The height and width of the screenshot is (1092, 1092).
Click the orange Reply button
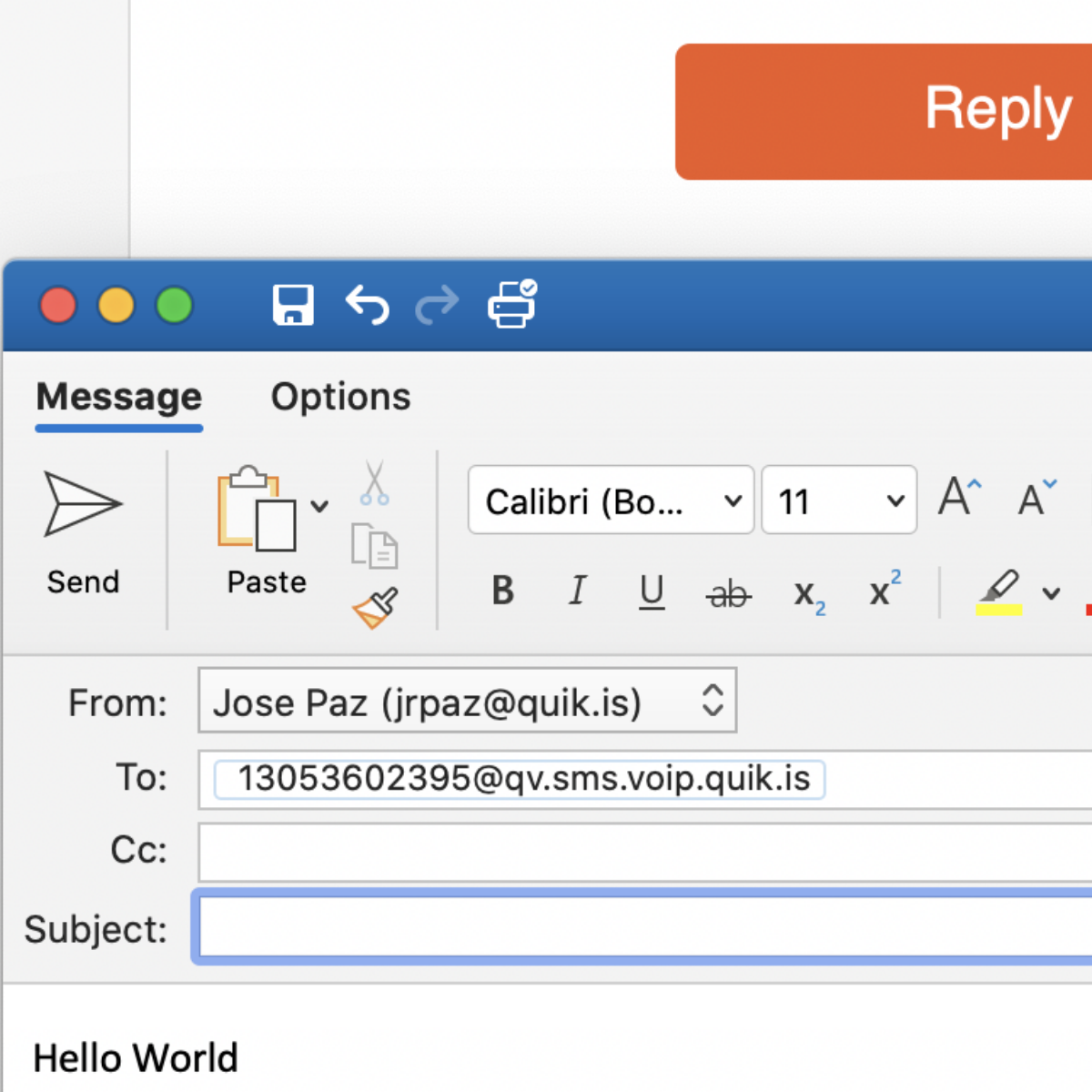(x=884, y=112)
